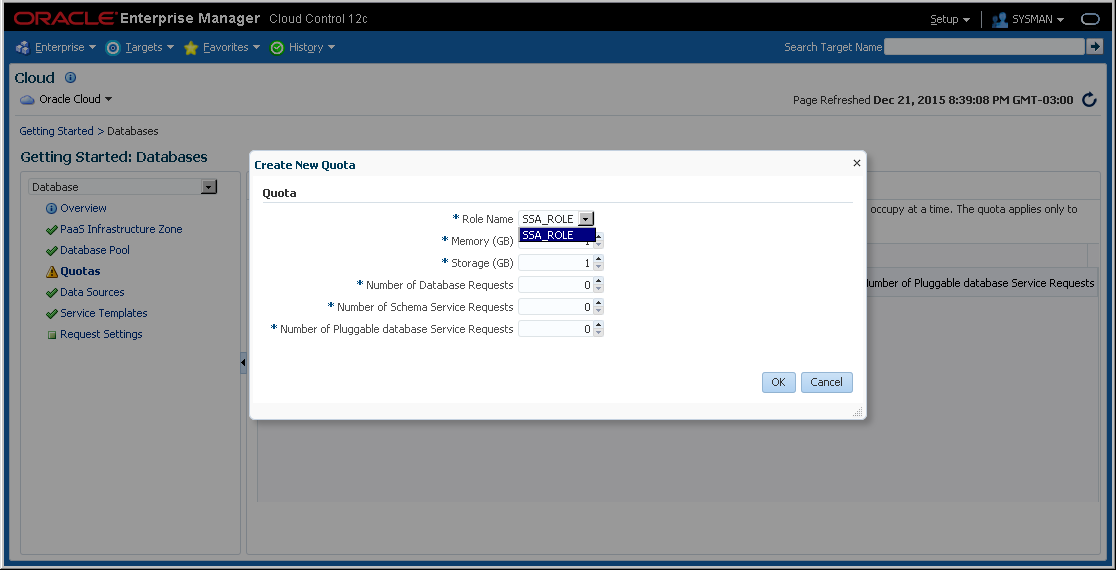Screen dimensions: 1116x571
Task: Decrease the Storage (GB) value
Action: point(599,267)
